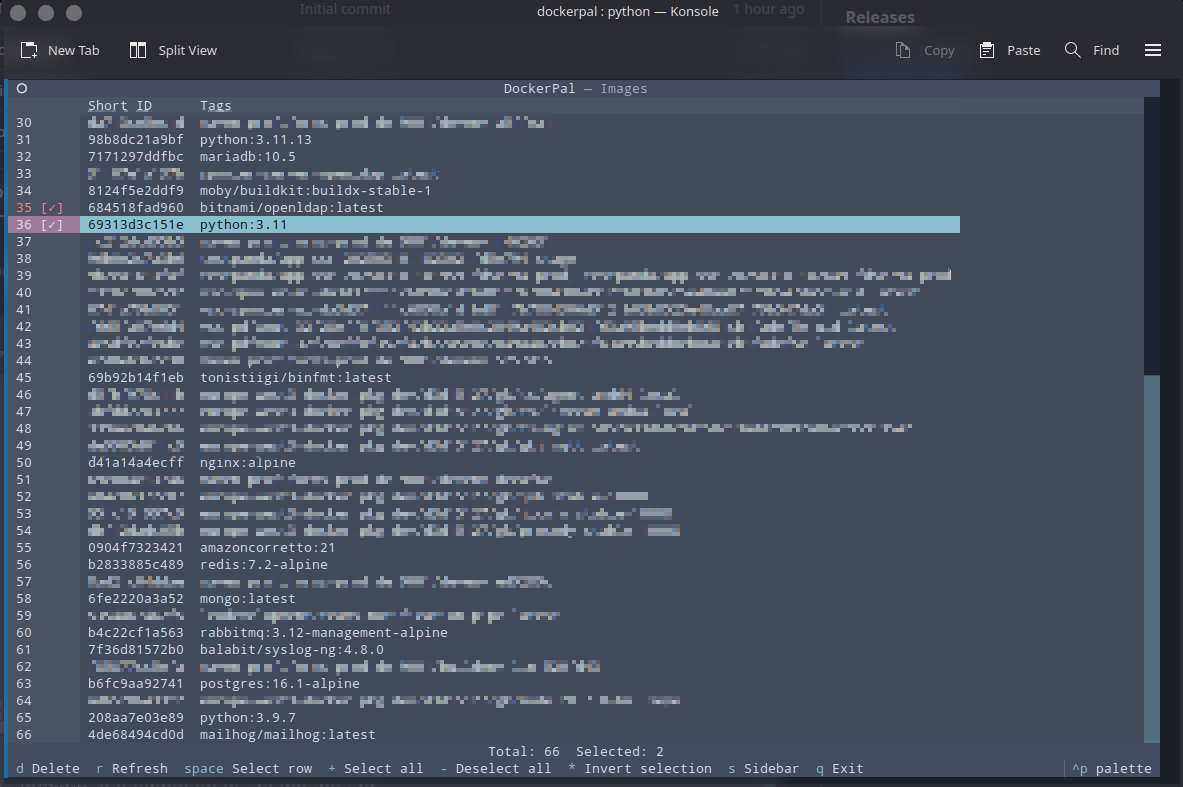Select the highlighted python:3.11 row

[484, 225]
